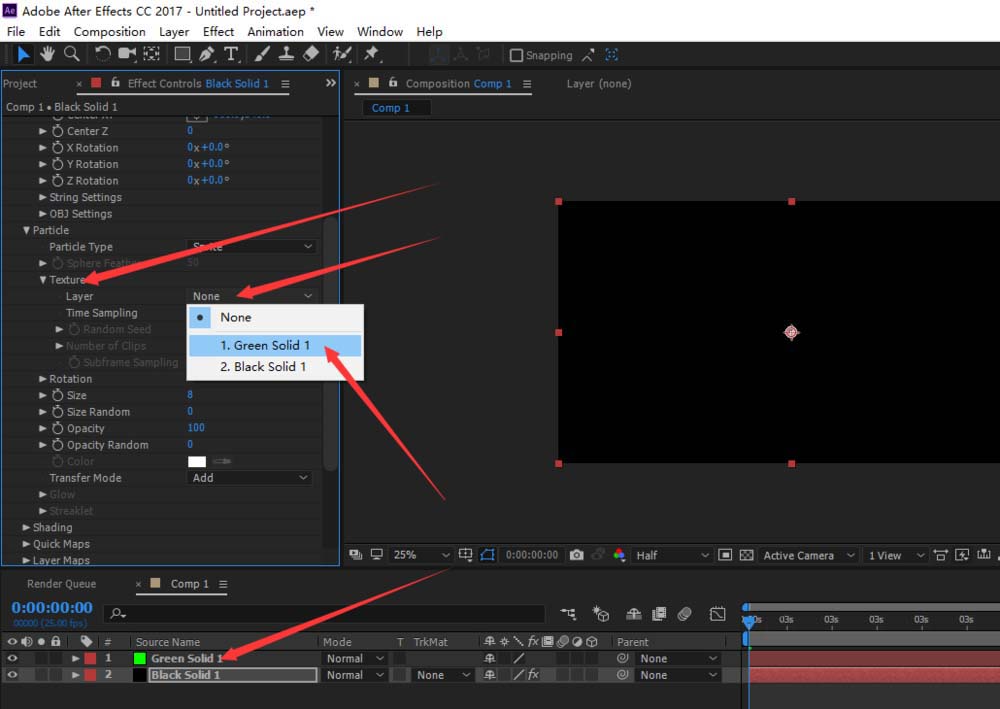This screenshot has height=709, width=1000.
Task: Open the Transfer Mode dropdown
Action: point(250,478)
